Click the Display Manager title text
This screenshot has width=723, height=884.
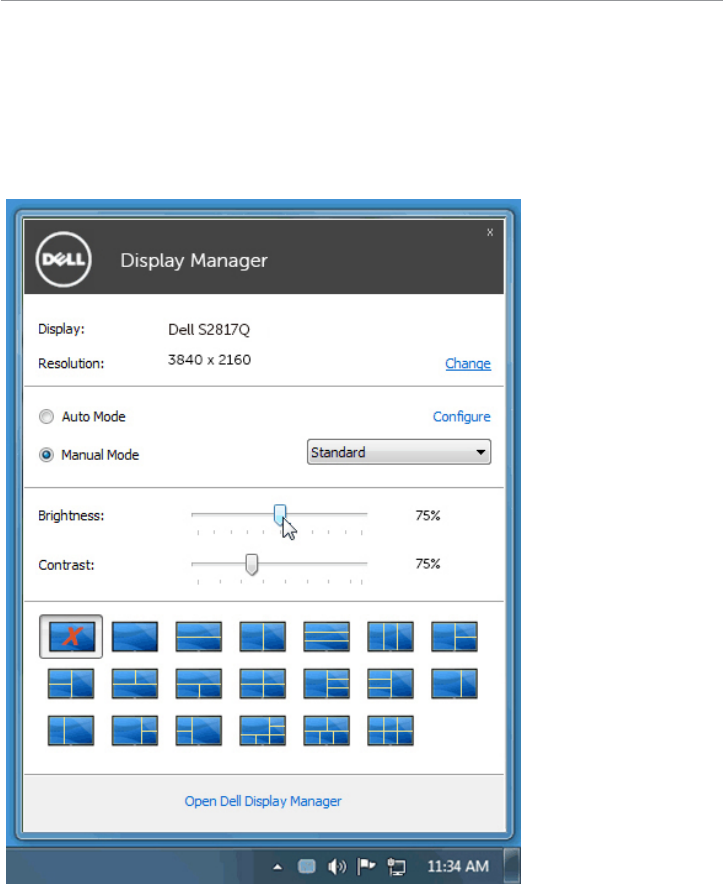tap(194, 260)
